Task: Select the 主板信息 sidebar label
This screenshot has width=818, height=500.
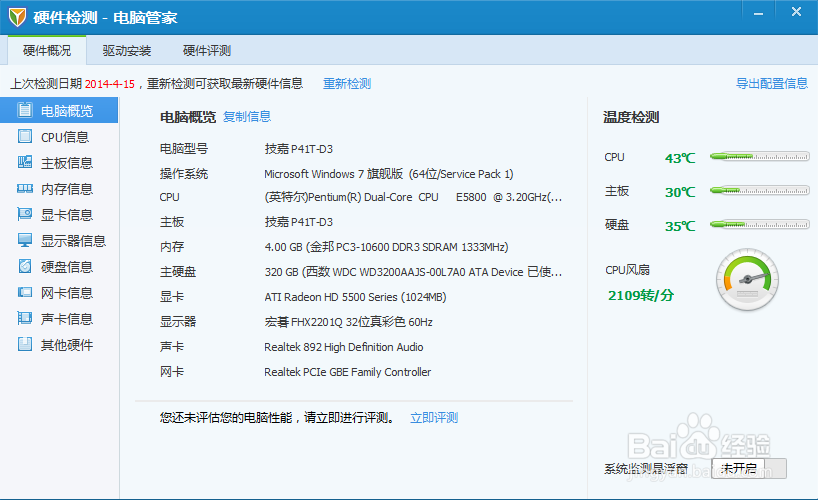Action: point(67,163)
